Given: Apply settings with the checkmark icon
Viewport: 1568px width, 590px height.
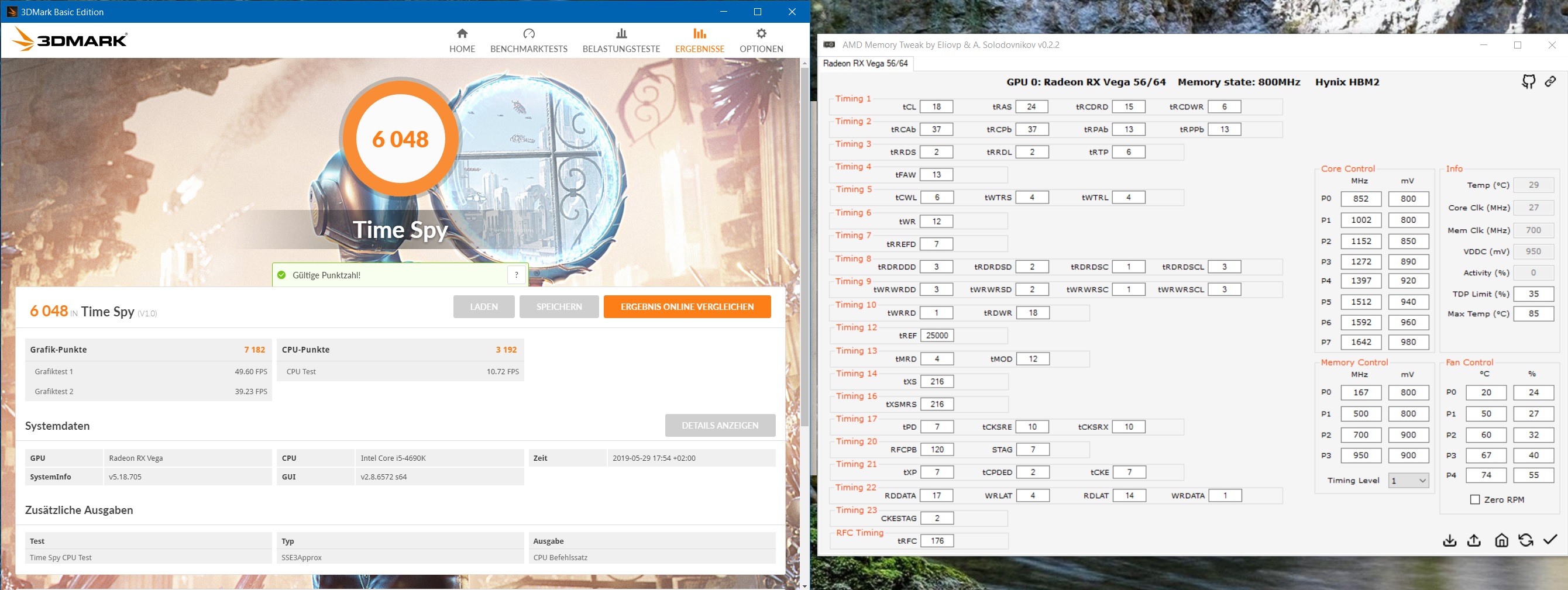Looking at the screenshot, I should click(x=1550, y=540).
